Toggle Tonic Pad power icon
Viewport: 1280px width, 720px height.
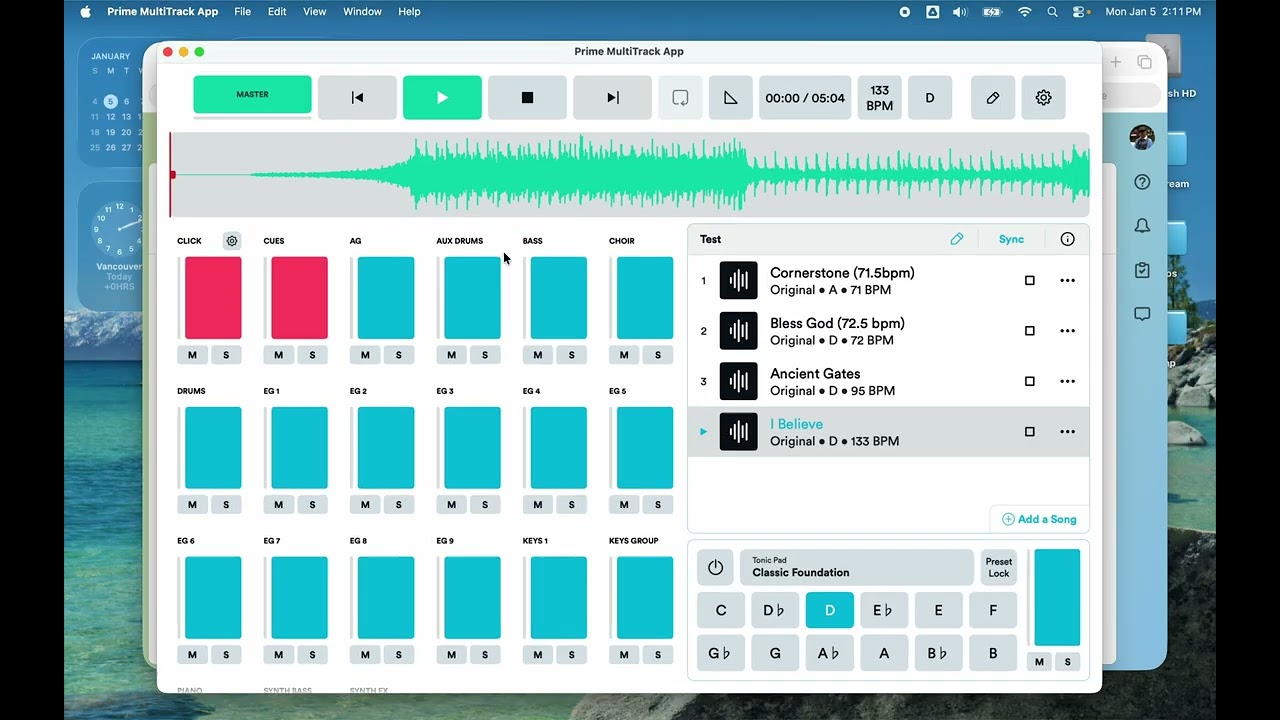click(x=715, y=567)
